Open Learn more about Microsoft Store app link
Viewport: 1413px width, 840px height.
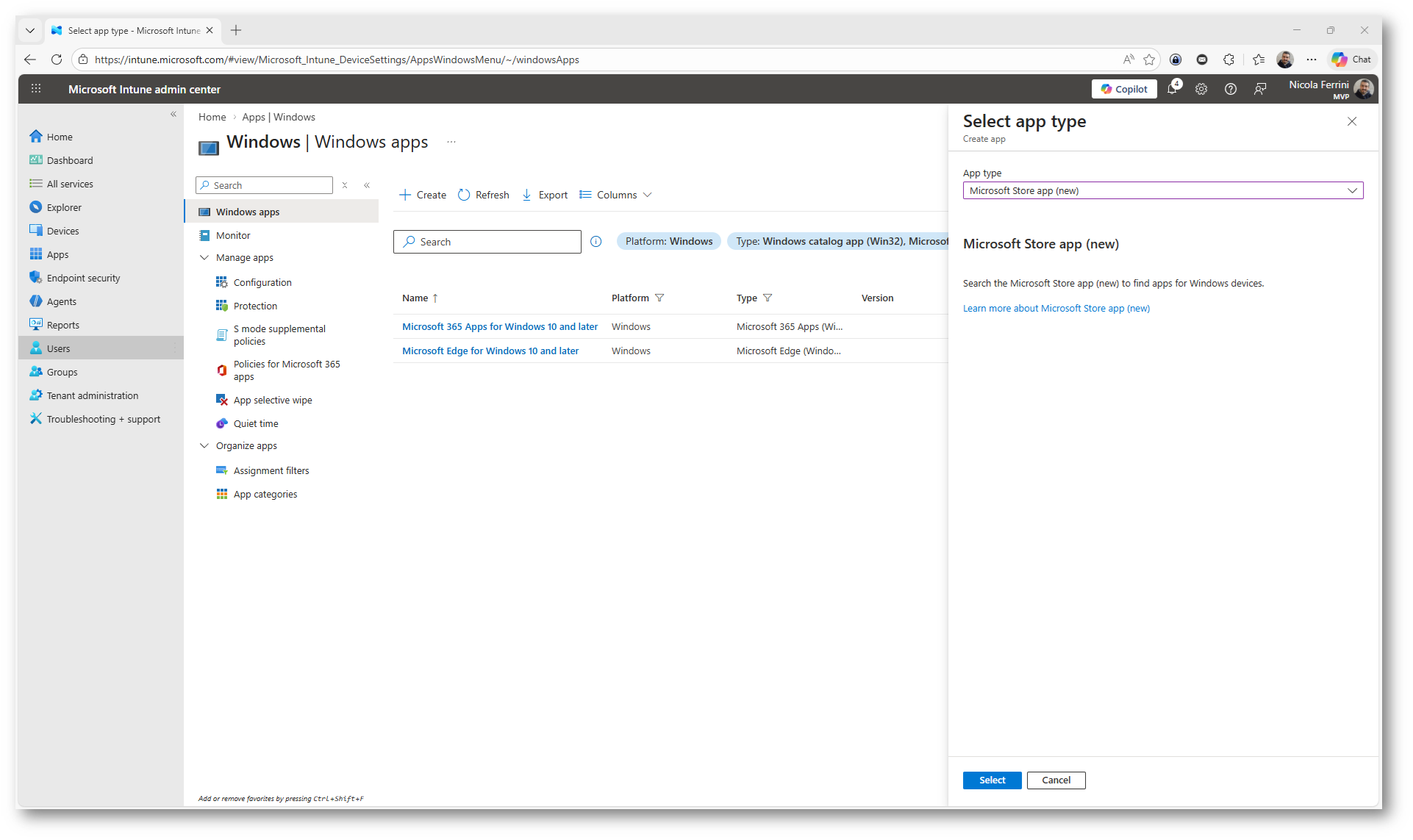pos(1056,309)
